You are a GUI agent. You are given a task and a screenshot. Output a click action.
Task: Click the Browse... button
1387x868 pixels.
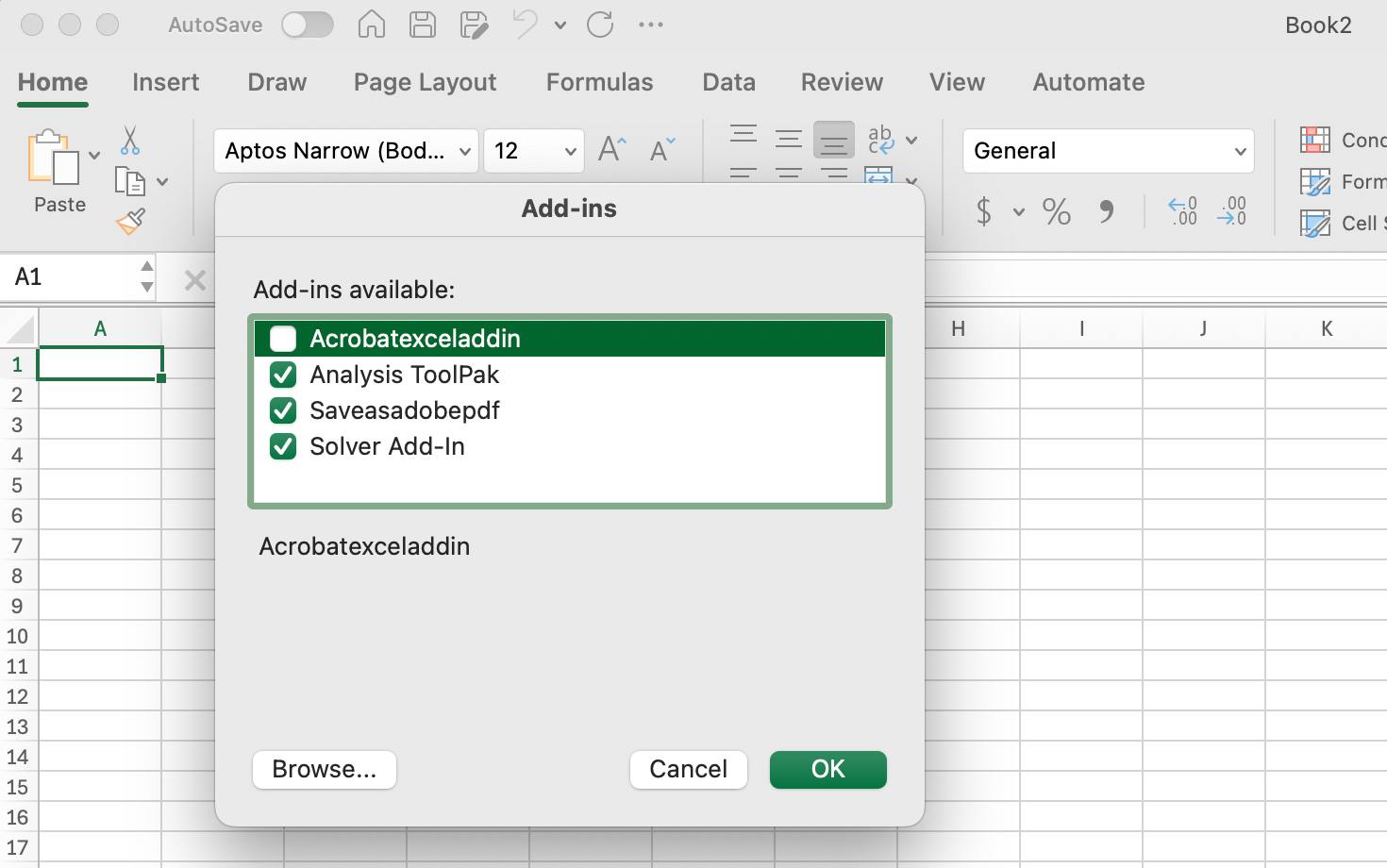pos(325,769)
